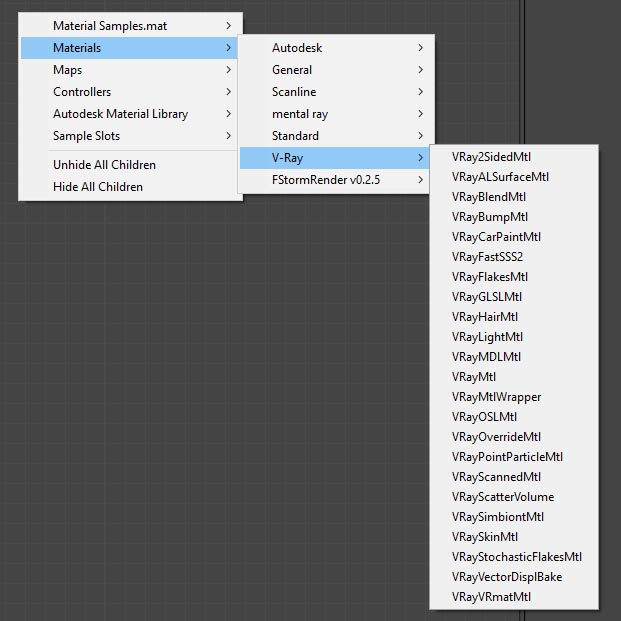Expand the Standard materials category
The width and height of the screenshot is (621, 621).
(x=335, y=136)
